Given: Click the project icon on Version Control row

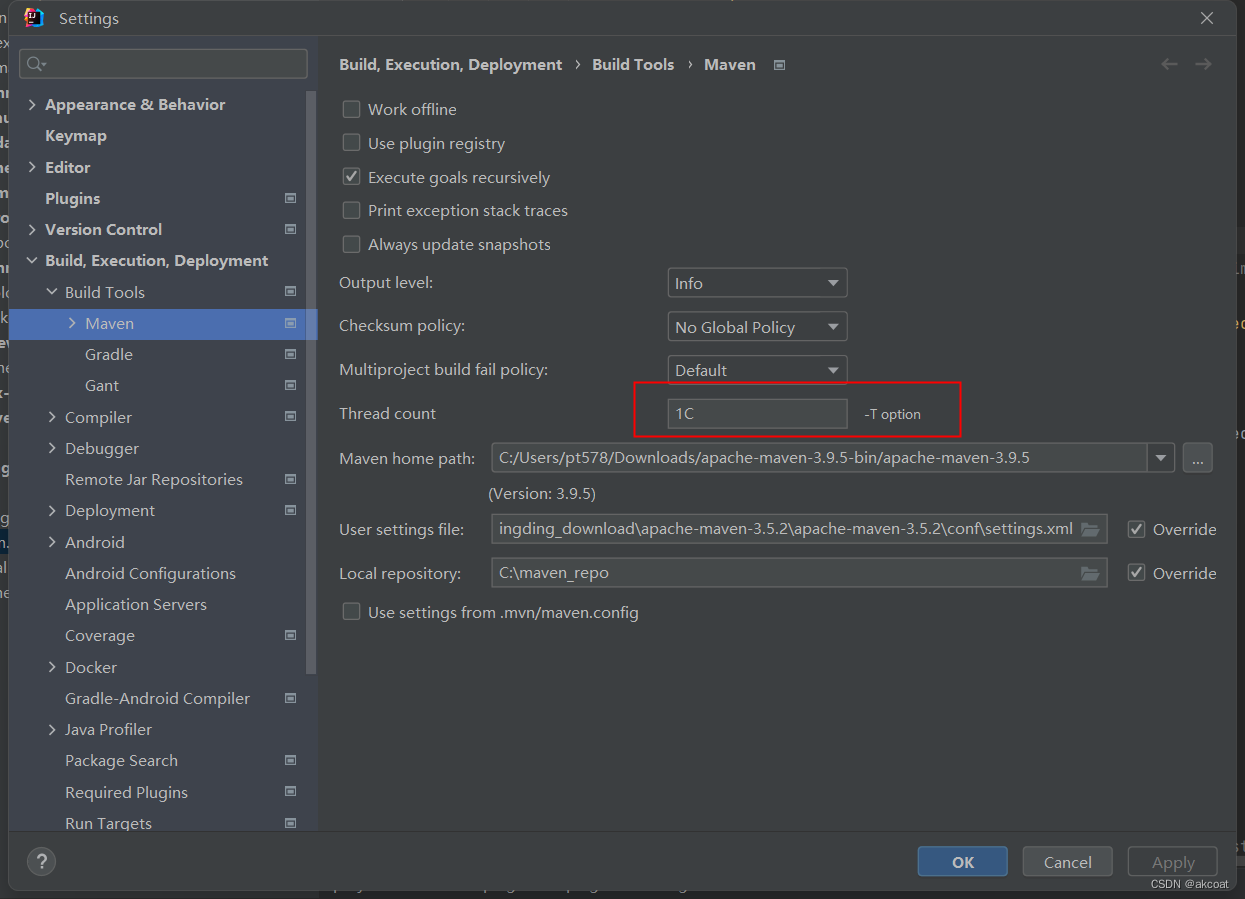Looking at the screenshot, I should (290, 229).
